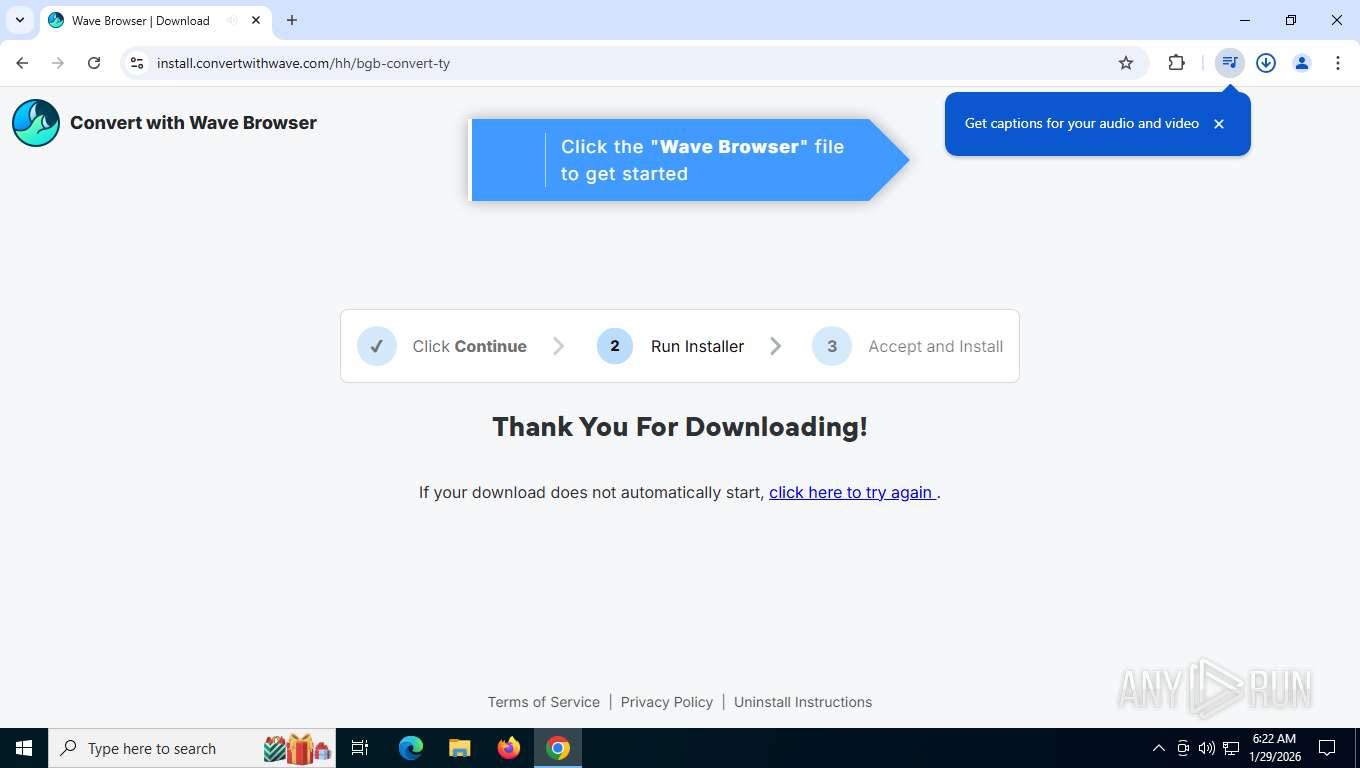The image size is (1360, 768).
Task: Click the tab audio mute speaker icon
Action: pos(232,20)
